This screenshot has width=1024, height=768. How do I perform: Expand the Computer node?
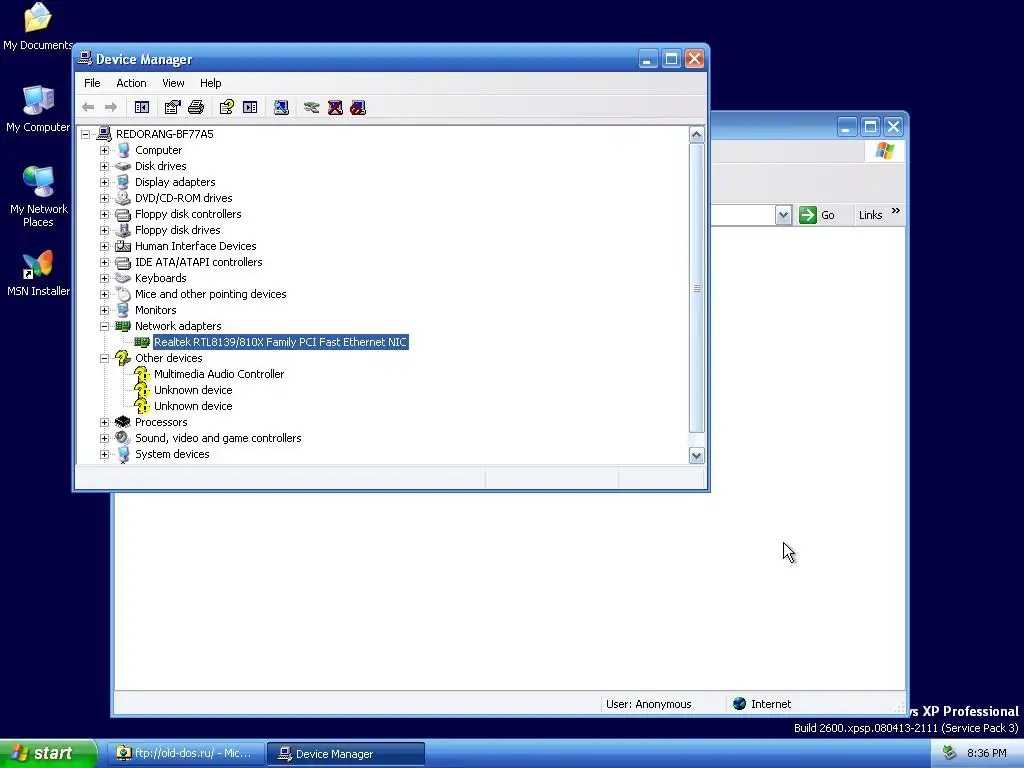[x=104, y=150]
